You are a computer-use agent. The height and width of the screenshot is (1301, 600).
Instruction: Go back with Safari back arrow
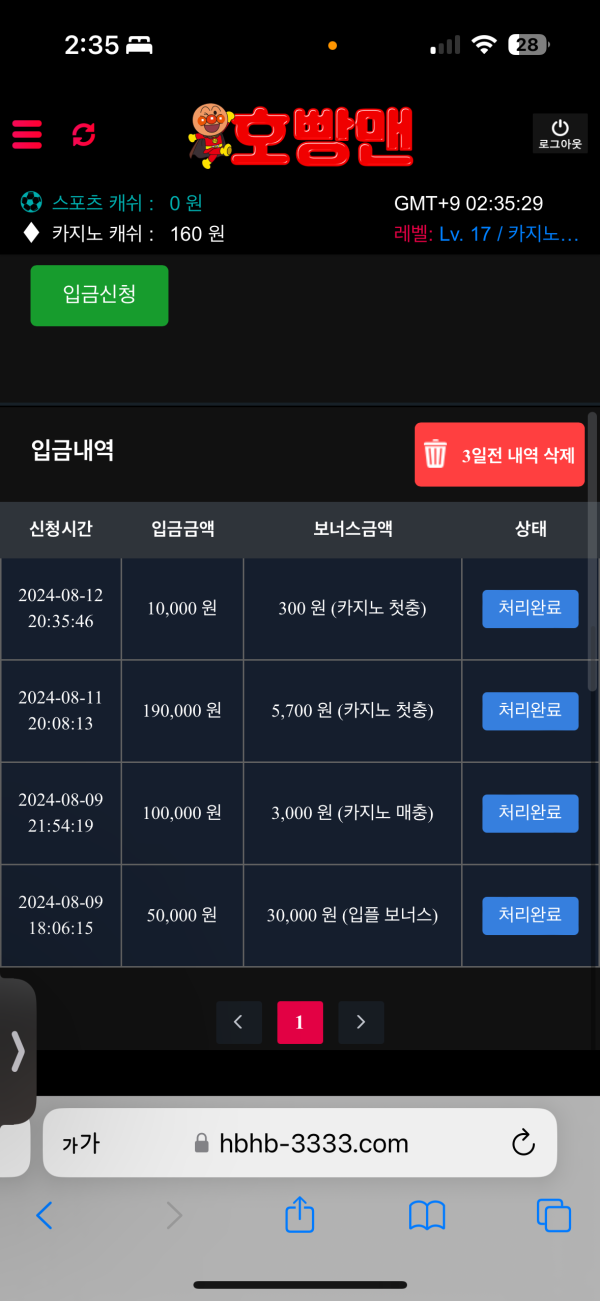(x=44, y=1216)
